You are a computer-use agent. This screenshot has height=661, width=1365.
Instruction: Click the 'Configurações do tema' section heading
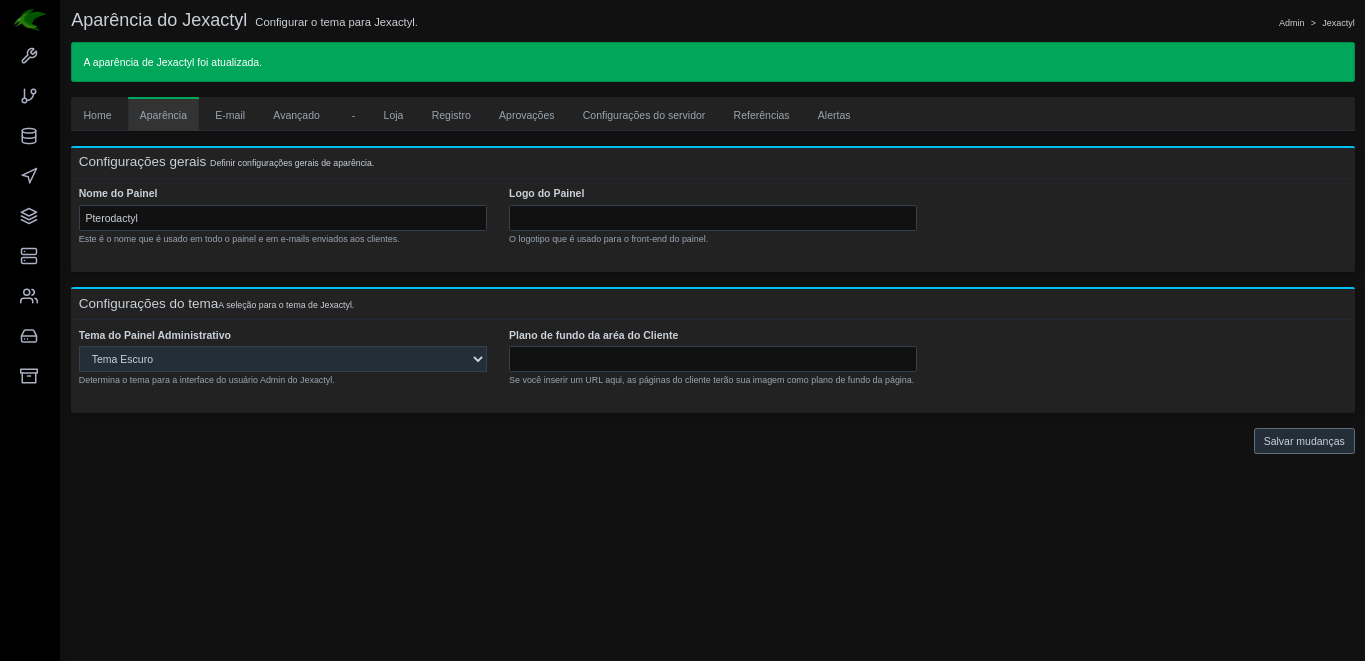coord(148,304)
